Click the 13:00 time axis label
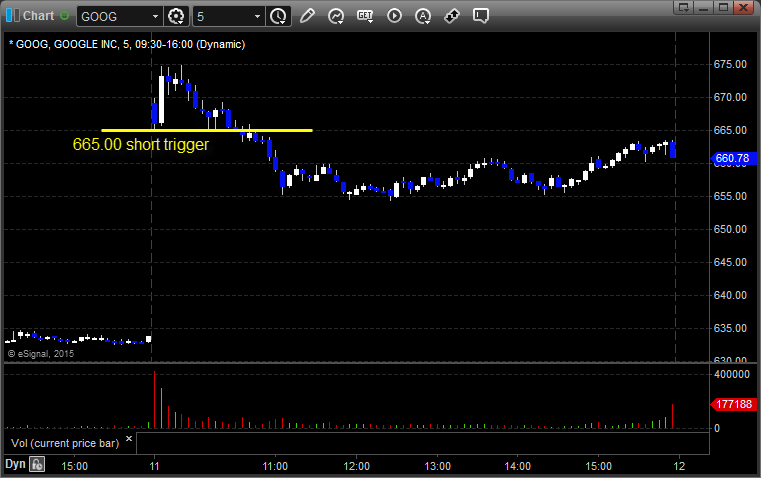Screen dimensions: 761x478 (x=437, y=466)
